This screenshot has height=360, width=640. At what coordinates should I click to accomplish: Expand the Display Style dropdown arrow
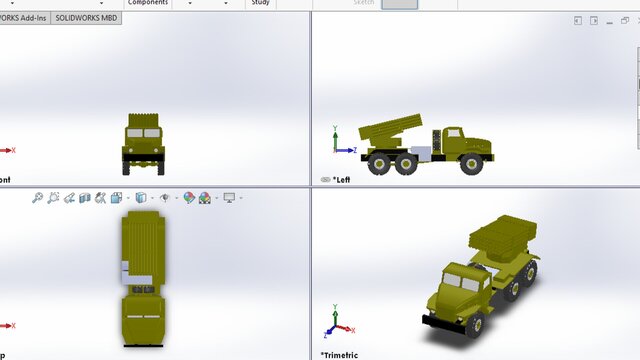coord(152,198)
